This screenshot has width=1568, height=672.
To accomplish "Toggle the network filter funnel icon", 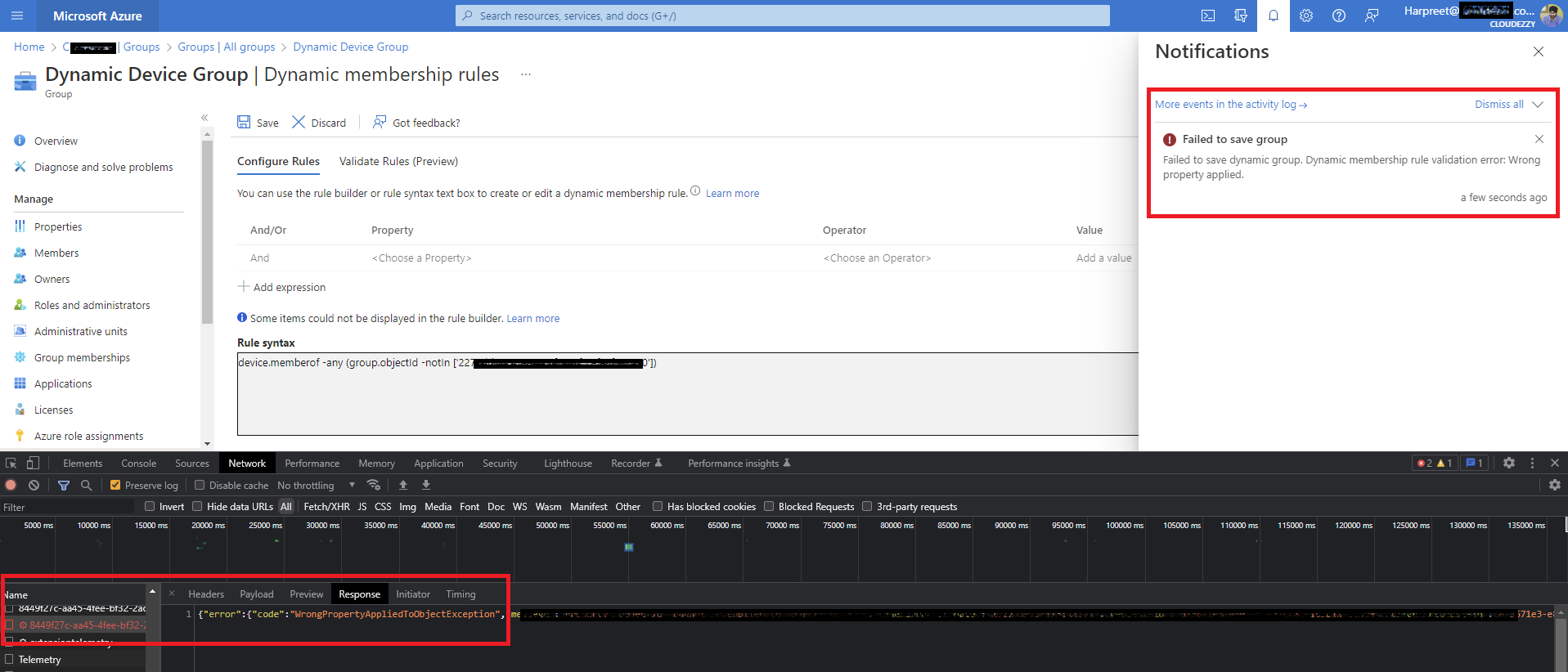I will tap(64, 485).
